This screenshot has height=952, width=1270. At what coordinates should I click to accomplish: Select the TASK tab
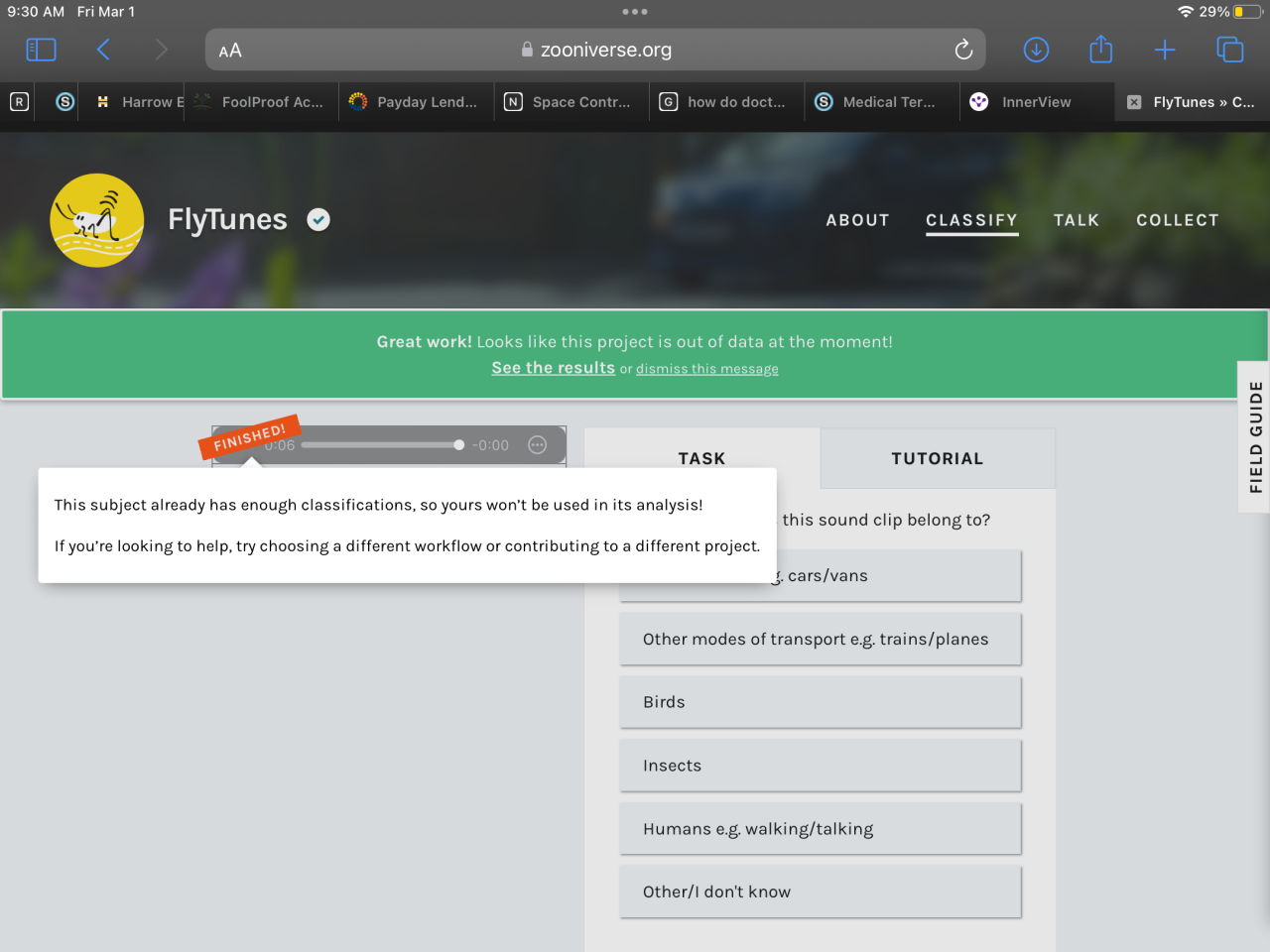pos(702,458)
